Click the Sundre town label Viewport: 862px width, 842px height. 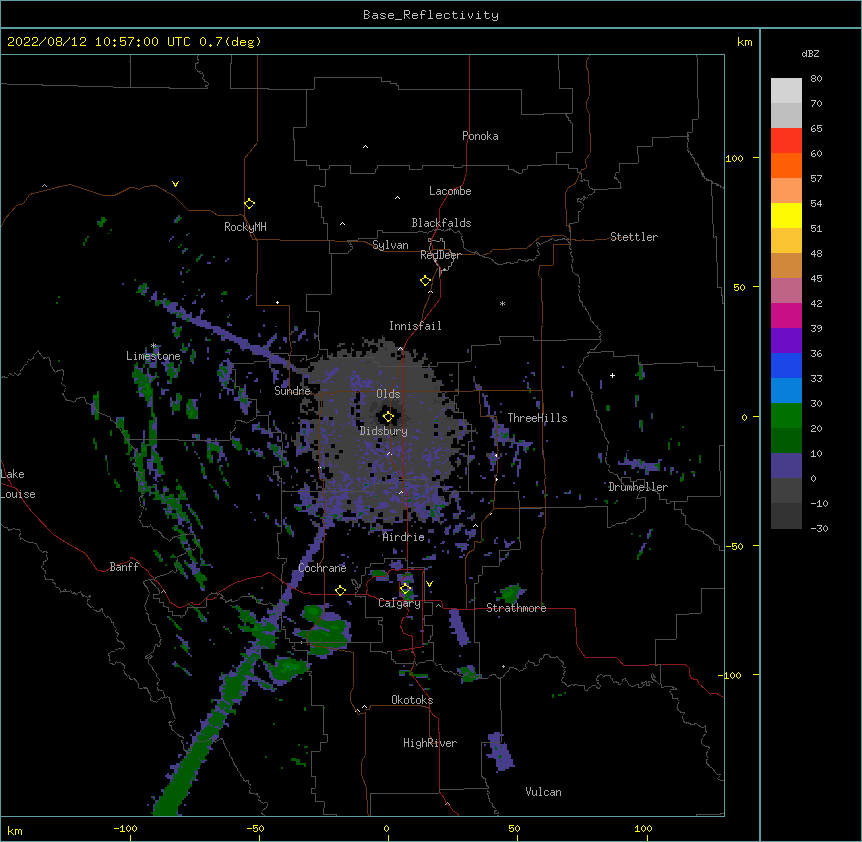click(292, 391)
